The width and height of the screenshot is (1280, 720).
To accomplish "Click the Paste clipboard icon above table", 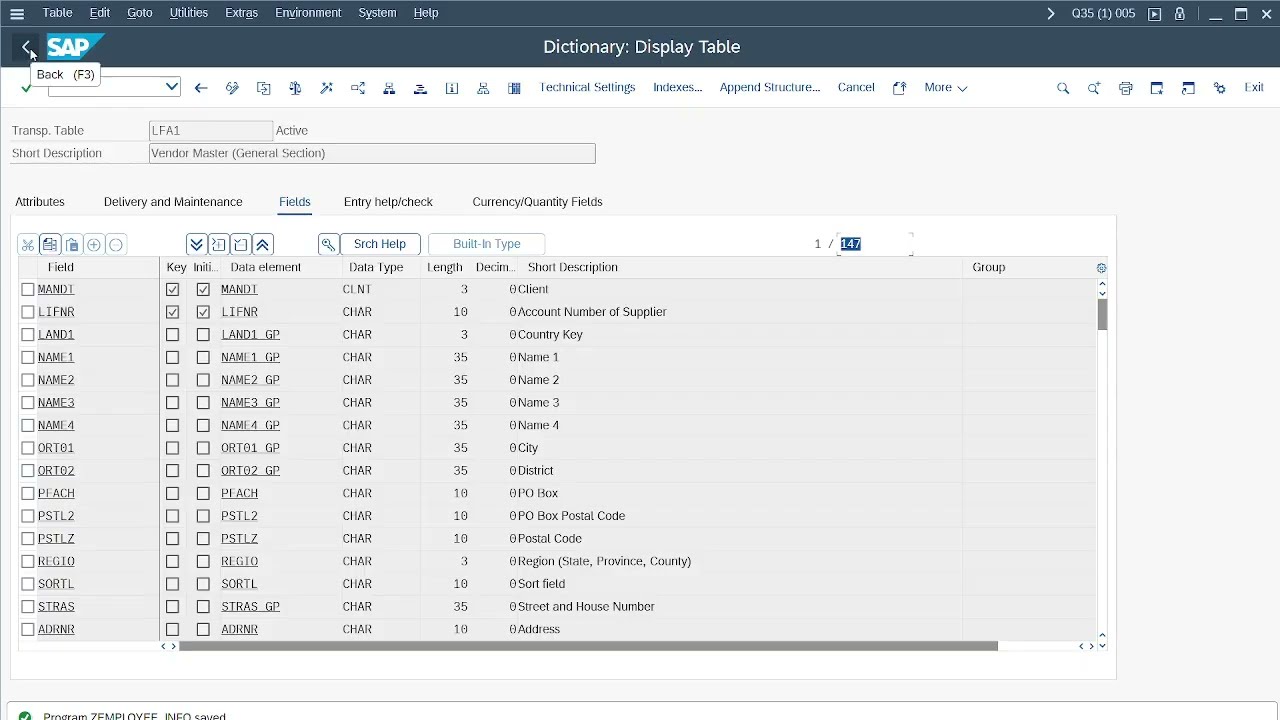I will click(72, 245).
